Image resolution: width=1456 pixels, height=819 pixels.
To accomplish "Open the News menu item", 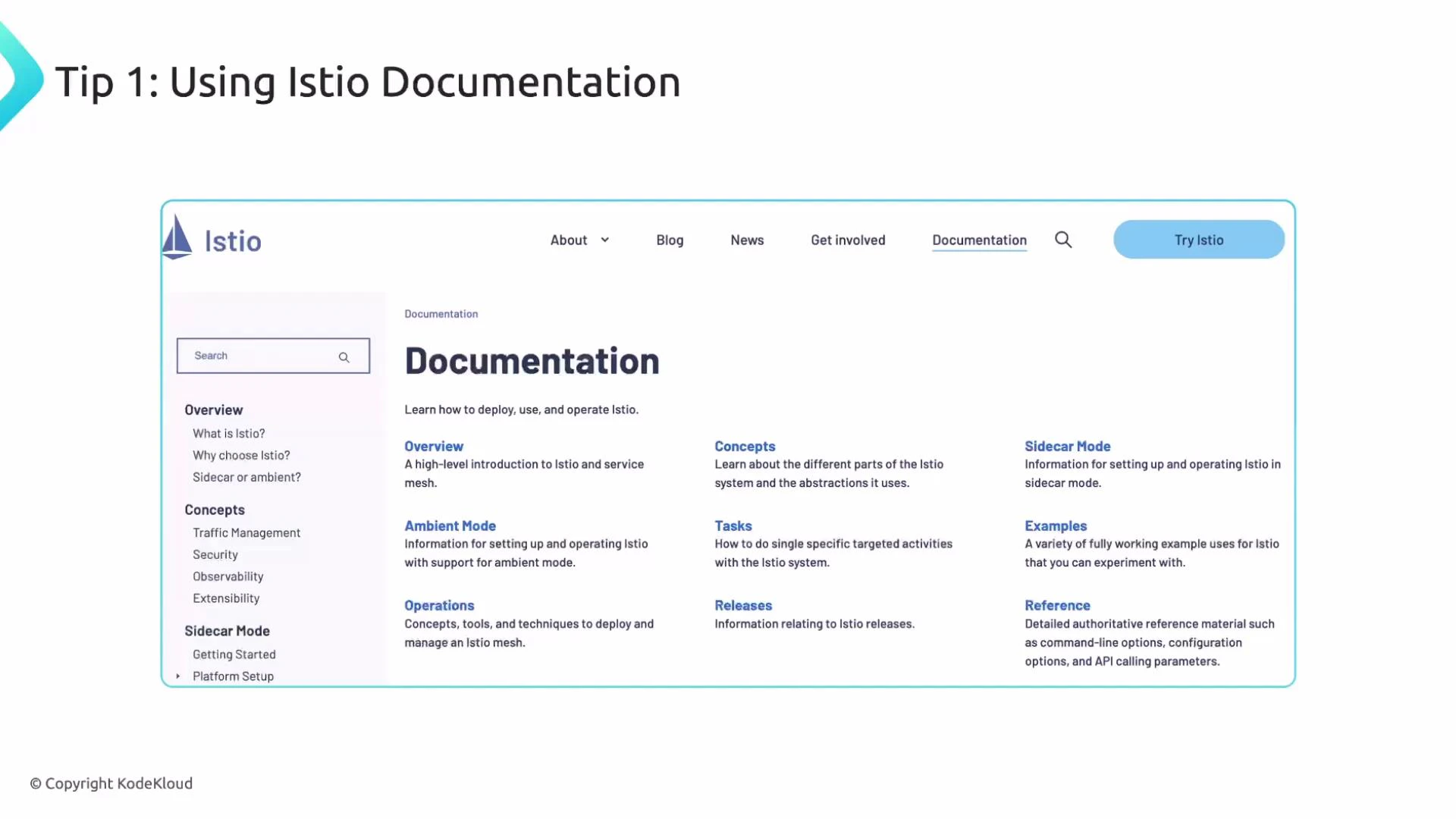I will (x=747, y=240).
